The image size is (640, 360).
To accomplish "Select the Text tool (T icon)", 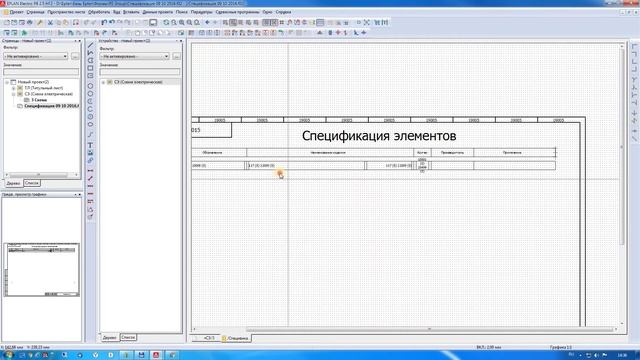I will 90,145.
